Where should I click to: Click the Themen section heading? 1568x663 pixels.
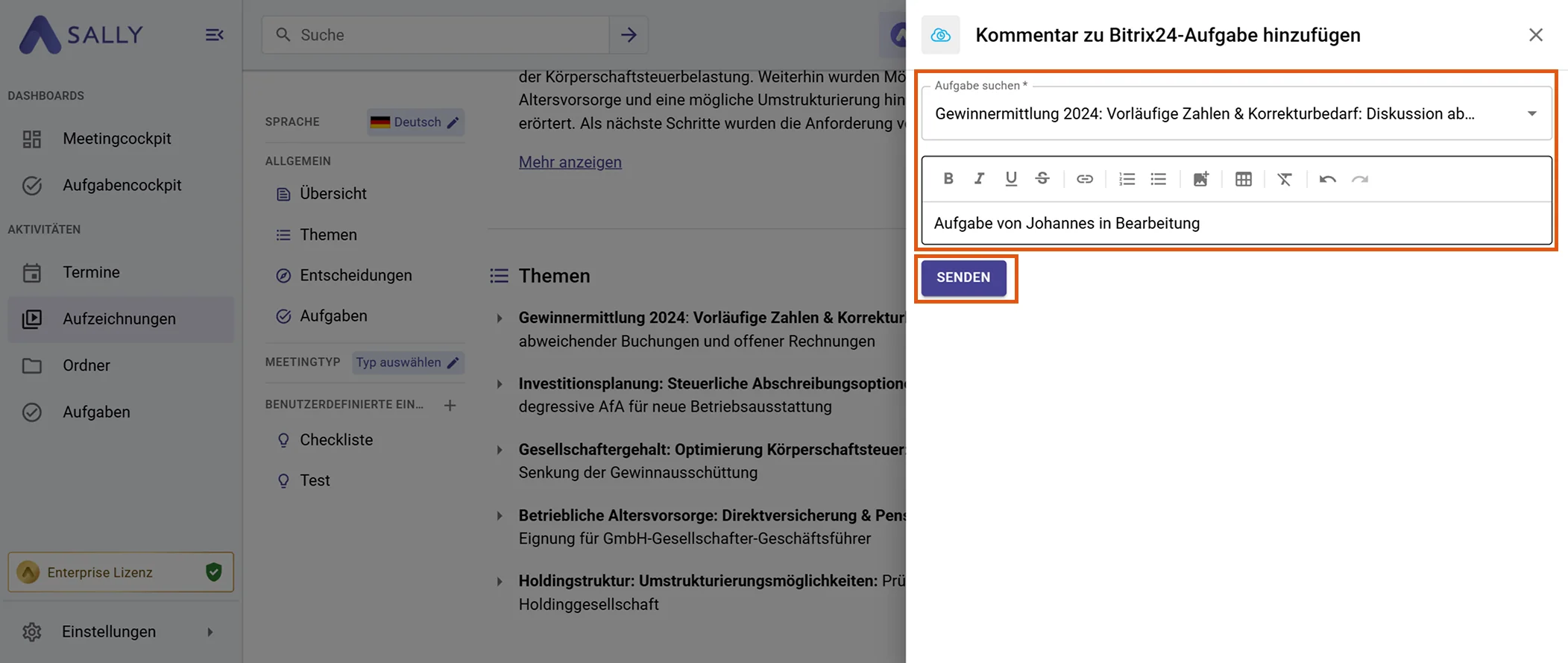coord(554,276)
